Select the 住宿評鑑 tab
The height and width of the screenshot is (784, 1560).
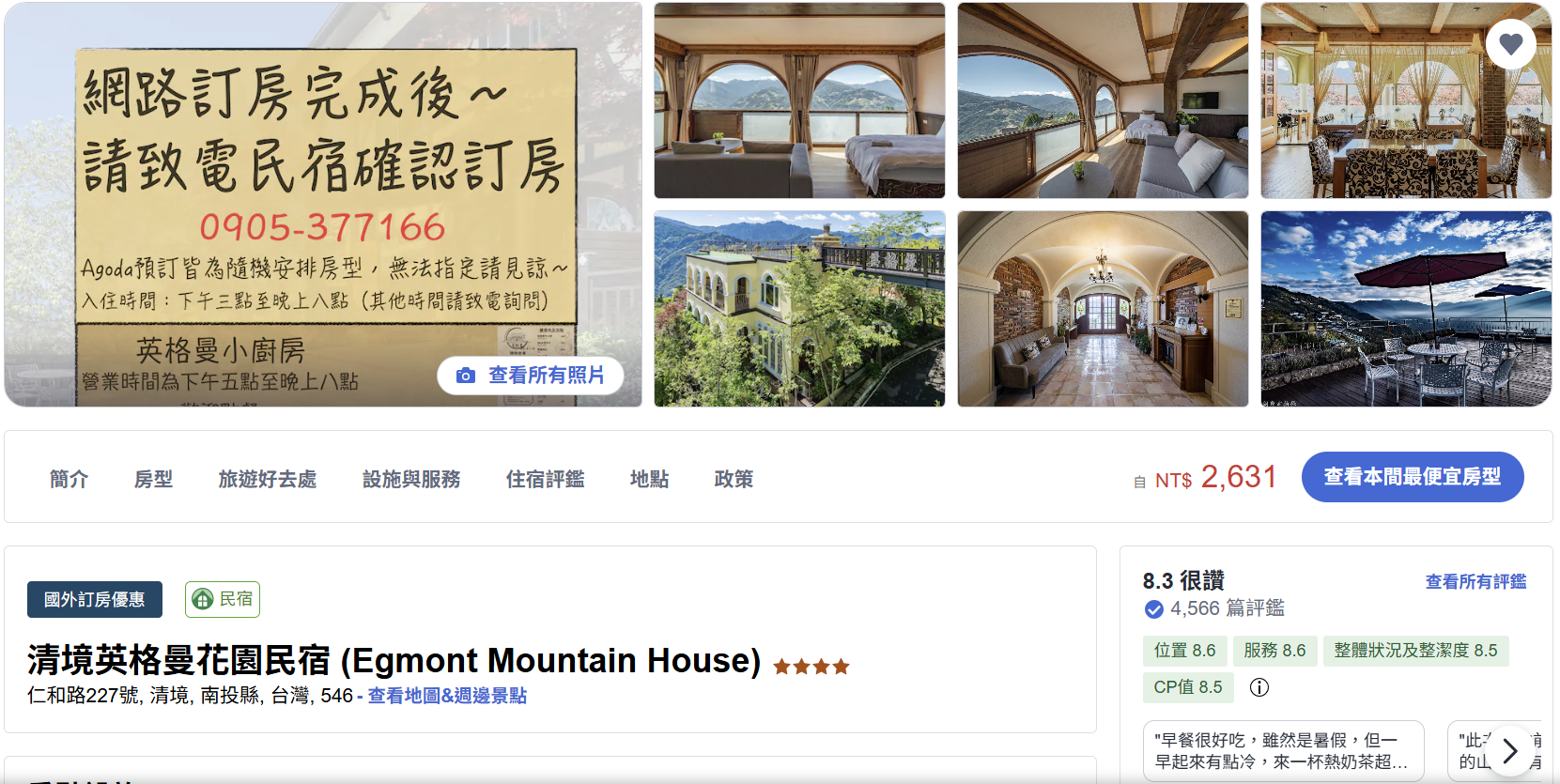point(546,479)
